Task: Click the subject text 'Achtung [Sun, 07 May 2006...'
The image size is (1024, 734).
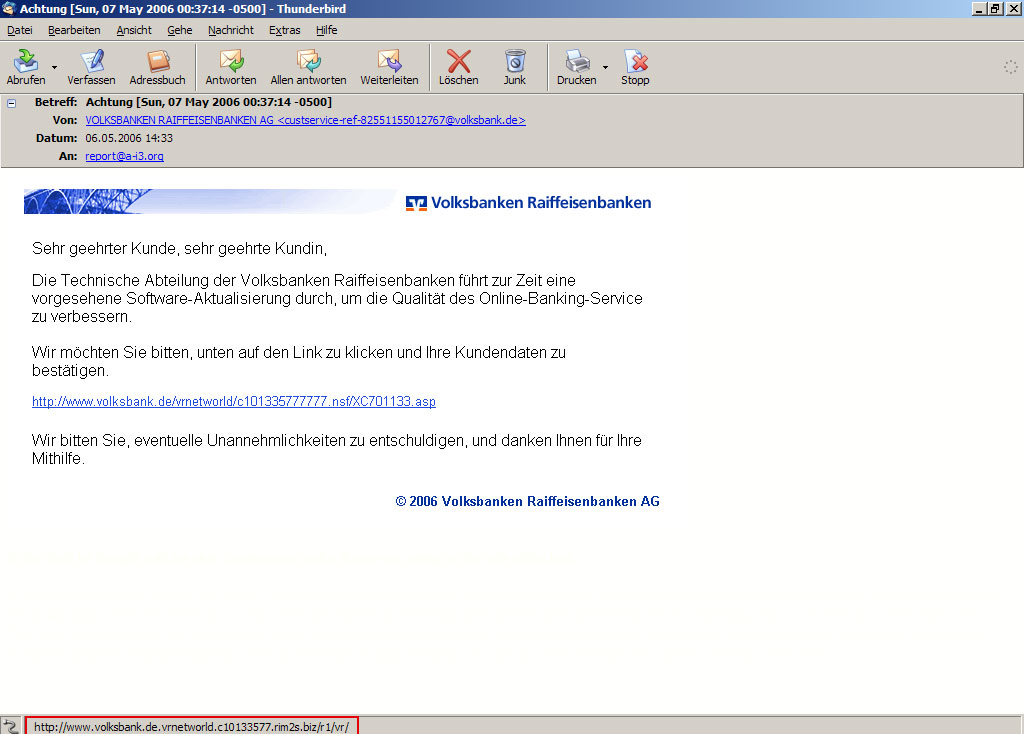Action: [208, 102]
